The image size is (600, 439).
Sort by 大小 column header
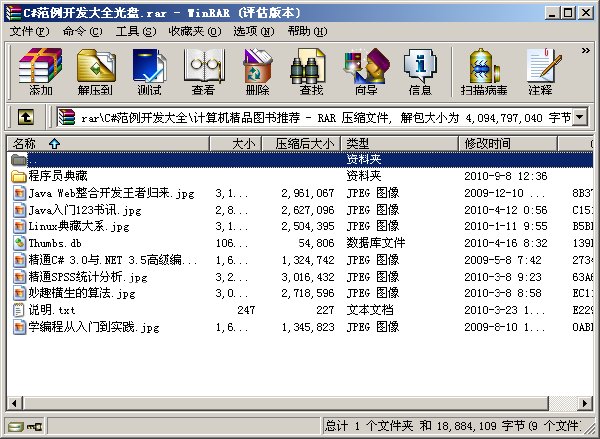click(235, 144)
